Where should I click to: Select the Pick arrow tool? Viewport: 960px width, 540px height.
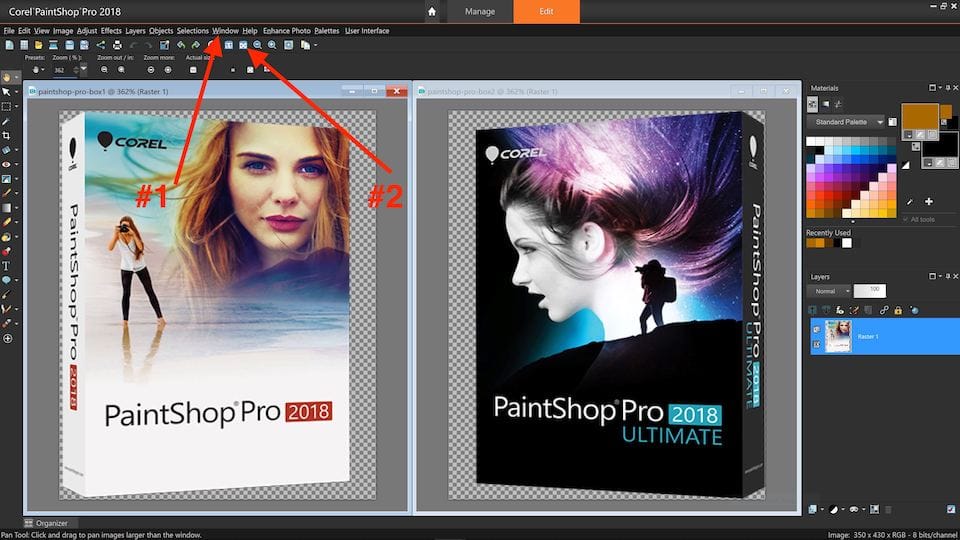pos(6,92)
